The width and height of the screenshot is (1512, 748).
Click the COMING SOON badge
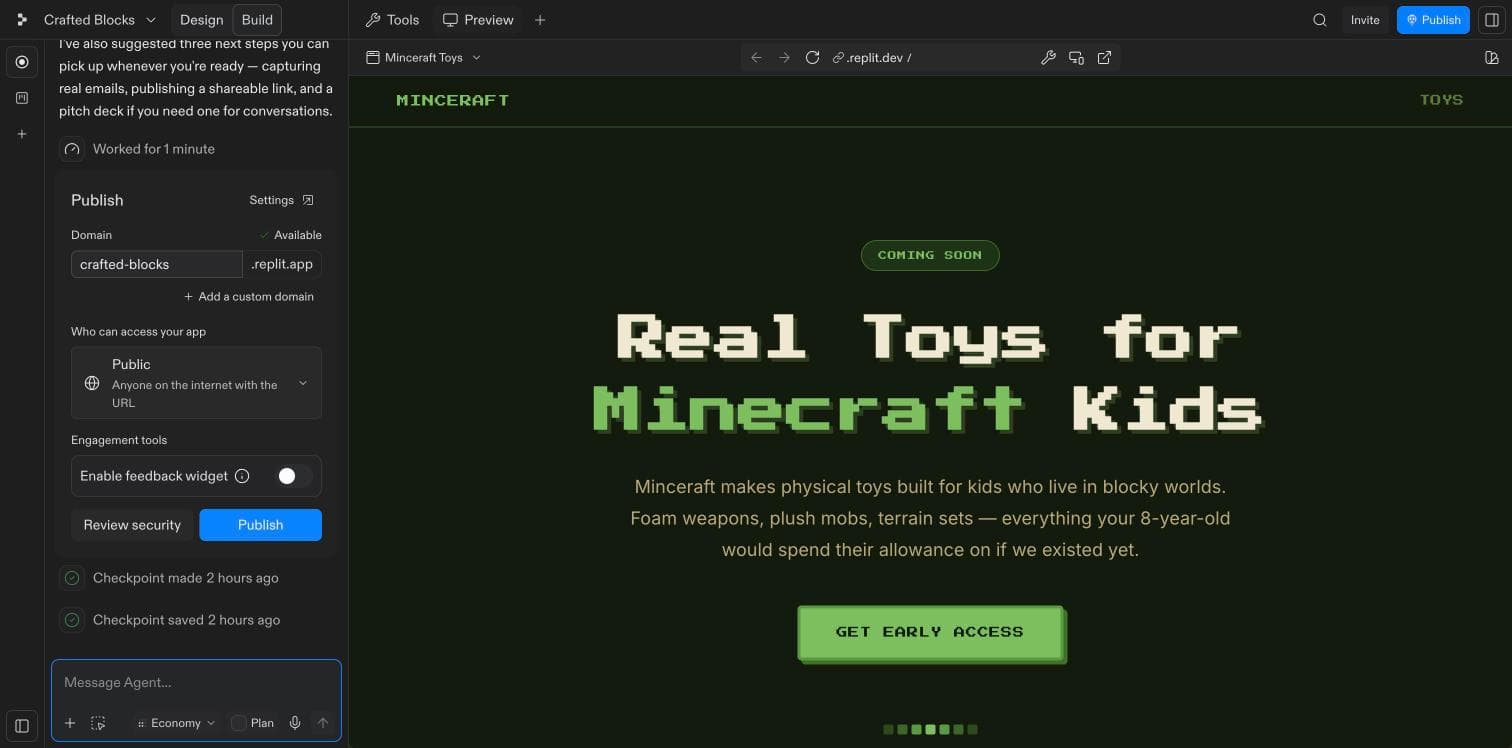pyautogui.click(x=930, y=255)
